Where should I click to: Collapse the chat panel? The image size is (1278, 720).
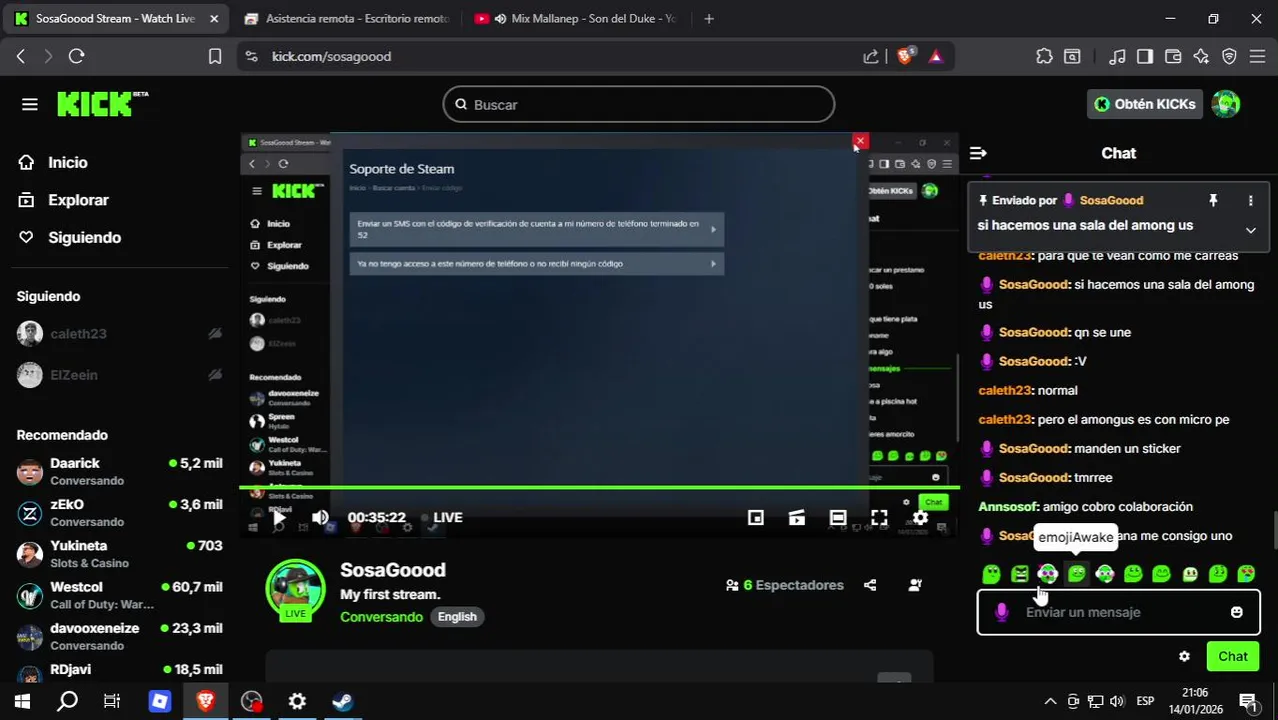[x=978, y=153]
